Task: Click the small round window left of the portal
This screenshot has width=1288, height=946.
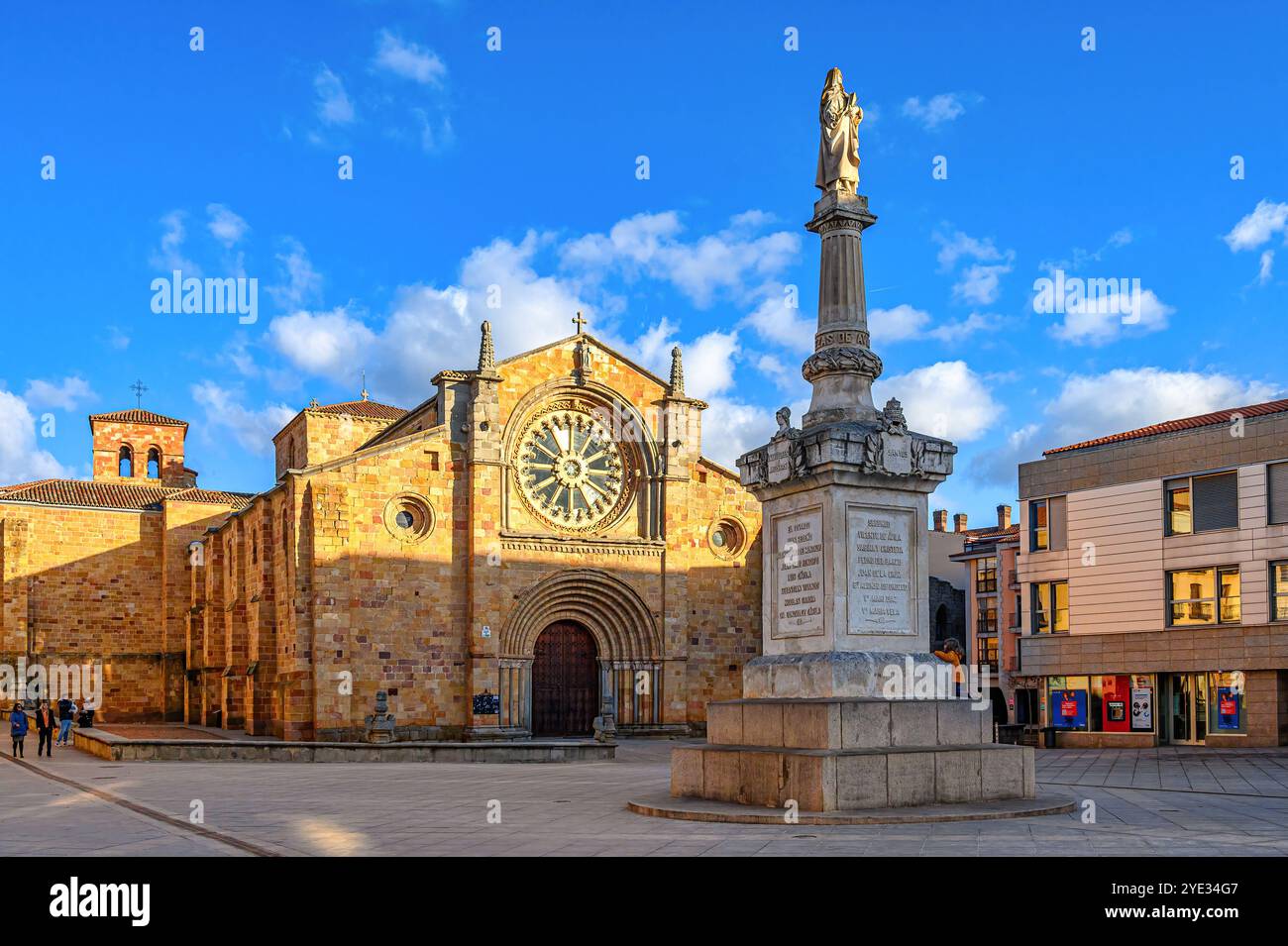Action: coord(407,518)
